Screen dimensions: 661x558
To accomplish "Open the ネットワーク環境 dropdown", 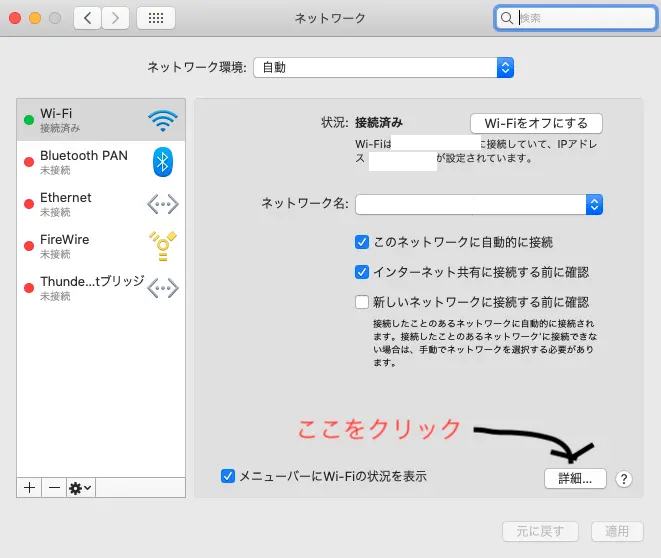I will pyautogui.click(x=383, y=68).
